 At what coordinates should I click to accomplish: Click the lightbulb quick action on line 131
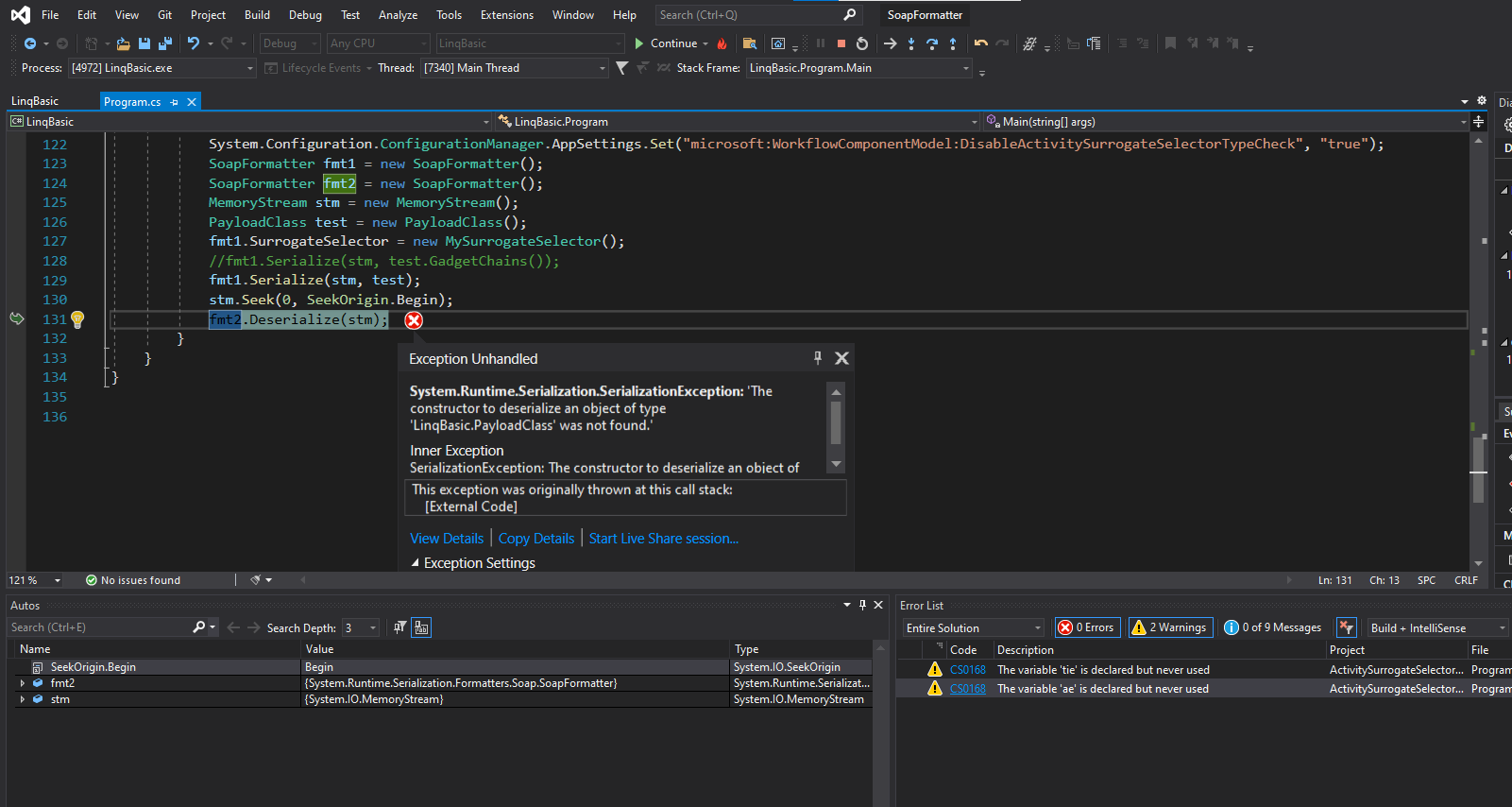77,320
